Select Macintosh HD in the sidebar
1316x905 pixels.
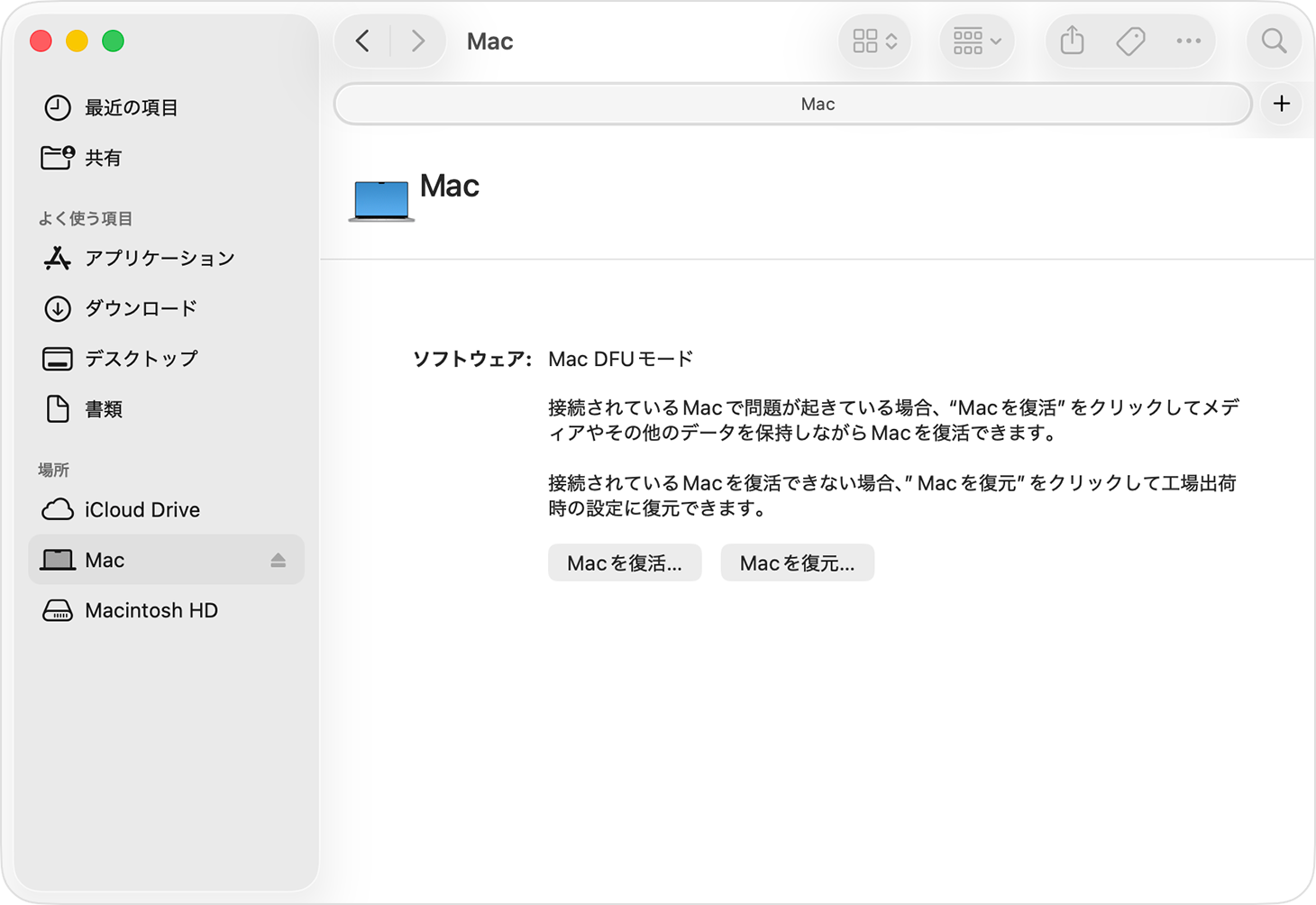151,611
